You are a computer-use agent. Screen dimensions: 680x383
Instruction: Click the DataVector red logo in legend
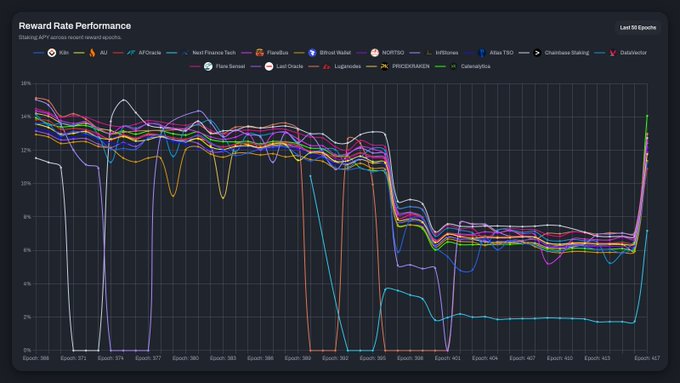(613, 53)
